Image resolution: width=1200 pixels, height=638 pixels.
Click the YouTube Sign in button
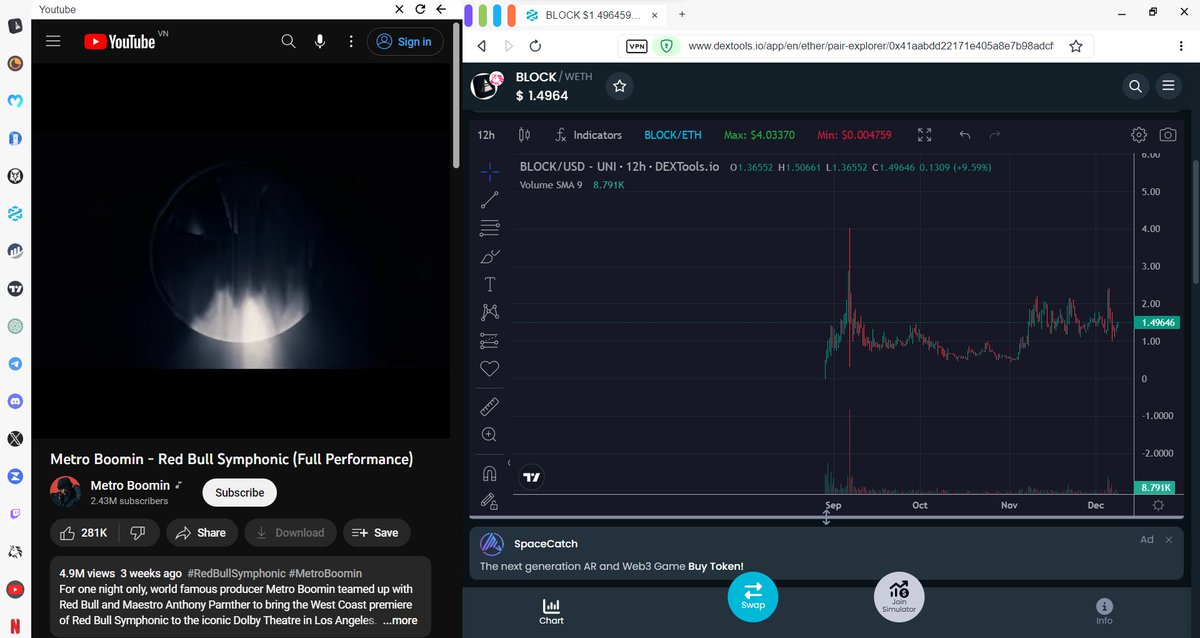405,41
